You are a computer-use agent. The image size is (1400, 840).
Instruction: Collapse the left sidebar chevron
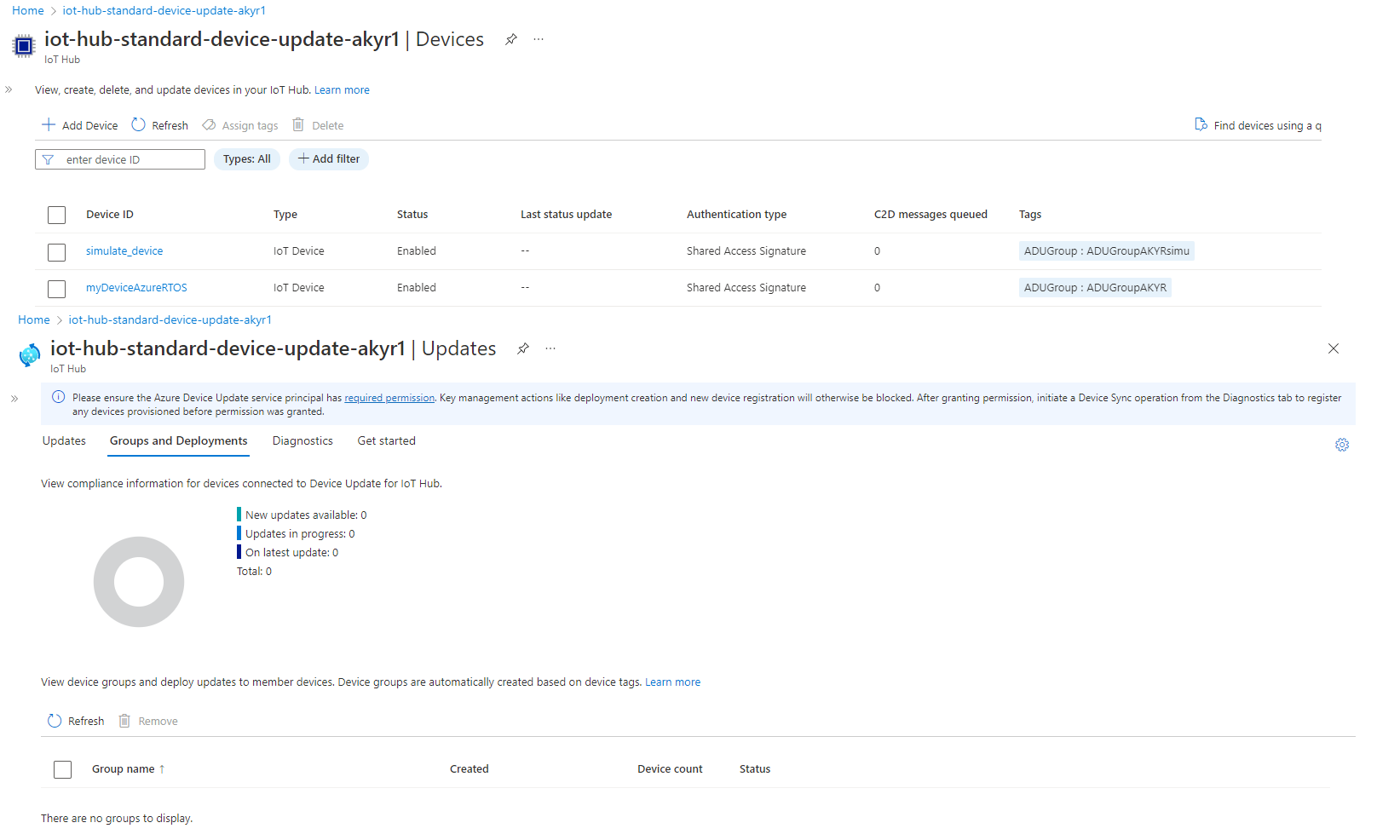[x=9, y=89]
